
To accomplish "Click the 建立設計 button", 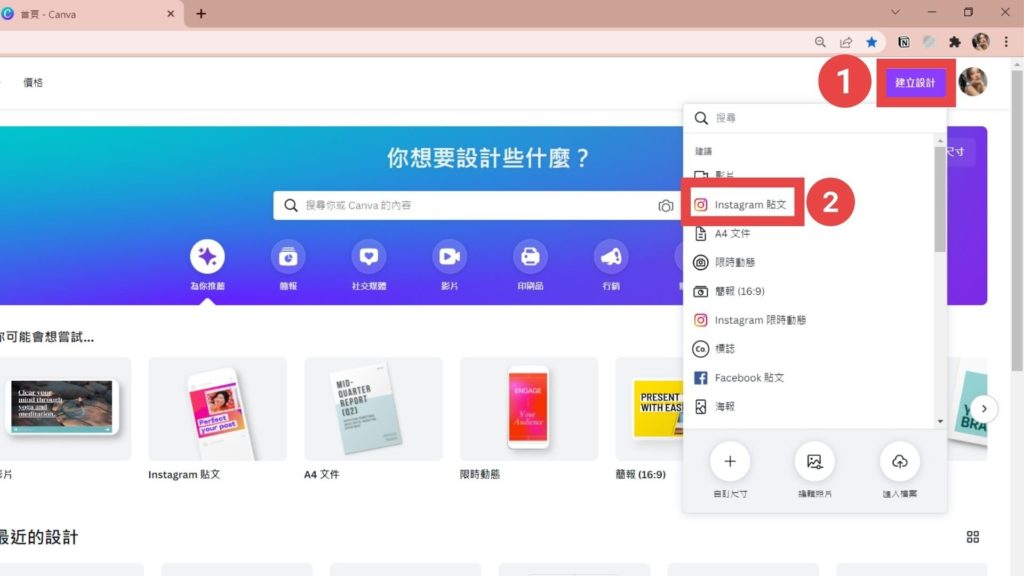I will click(x=915, y=83).
